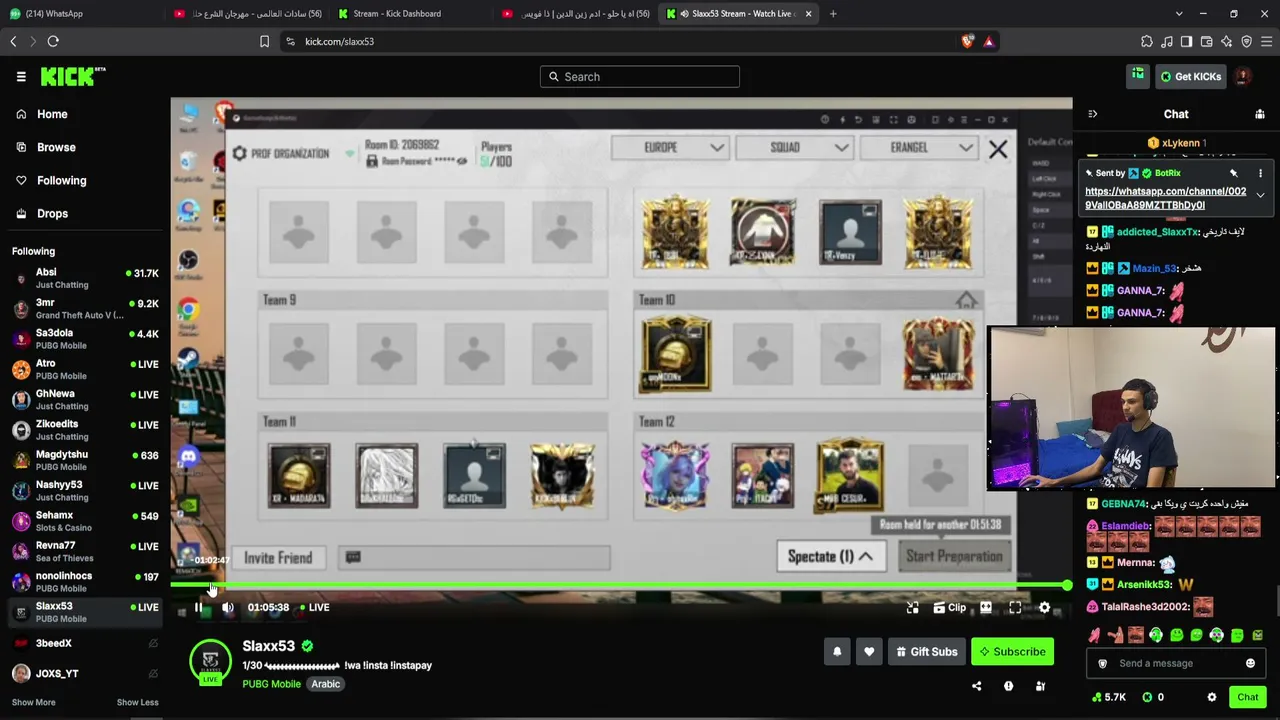Open the Kick drops chest icon in header

click(x=1138, y=76)
